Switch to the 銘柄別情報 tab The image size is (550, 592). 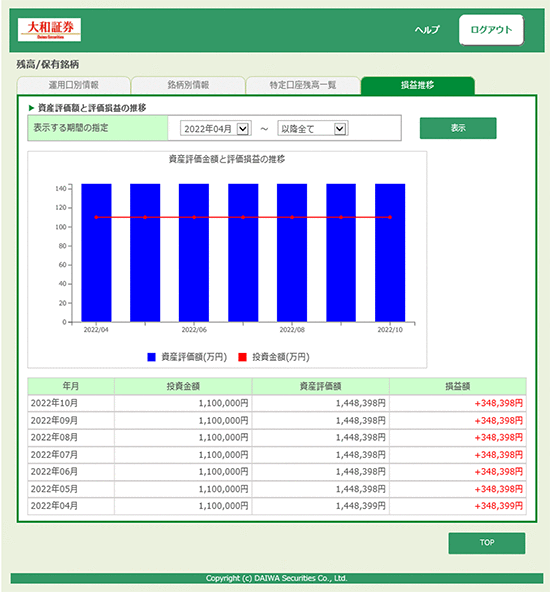coord(188,85)
